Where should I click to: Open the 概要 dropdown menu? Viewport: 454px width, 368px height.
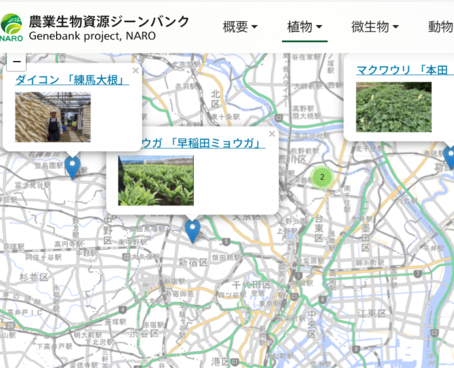[x=240, y=27]
